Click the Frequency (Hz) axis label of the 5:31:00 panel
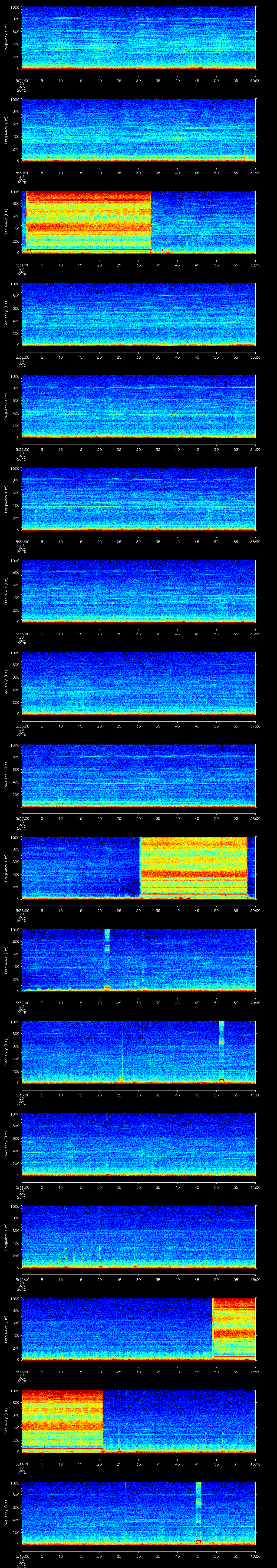The image size is (277, 1568). coord(6,222)
